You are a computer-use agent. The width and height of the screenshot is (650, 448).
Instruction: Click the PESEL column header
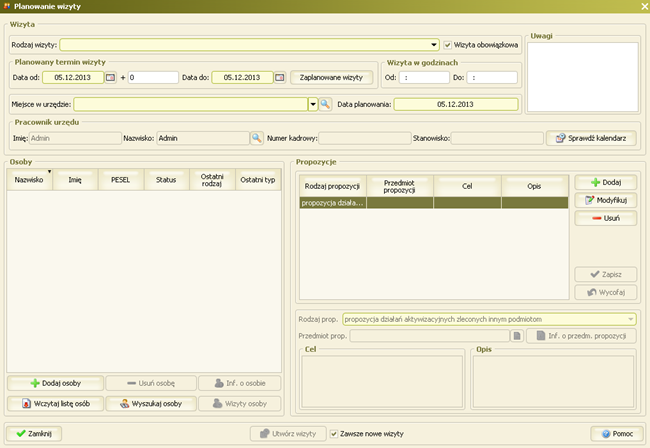point(121,180)
